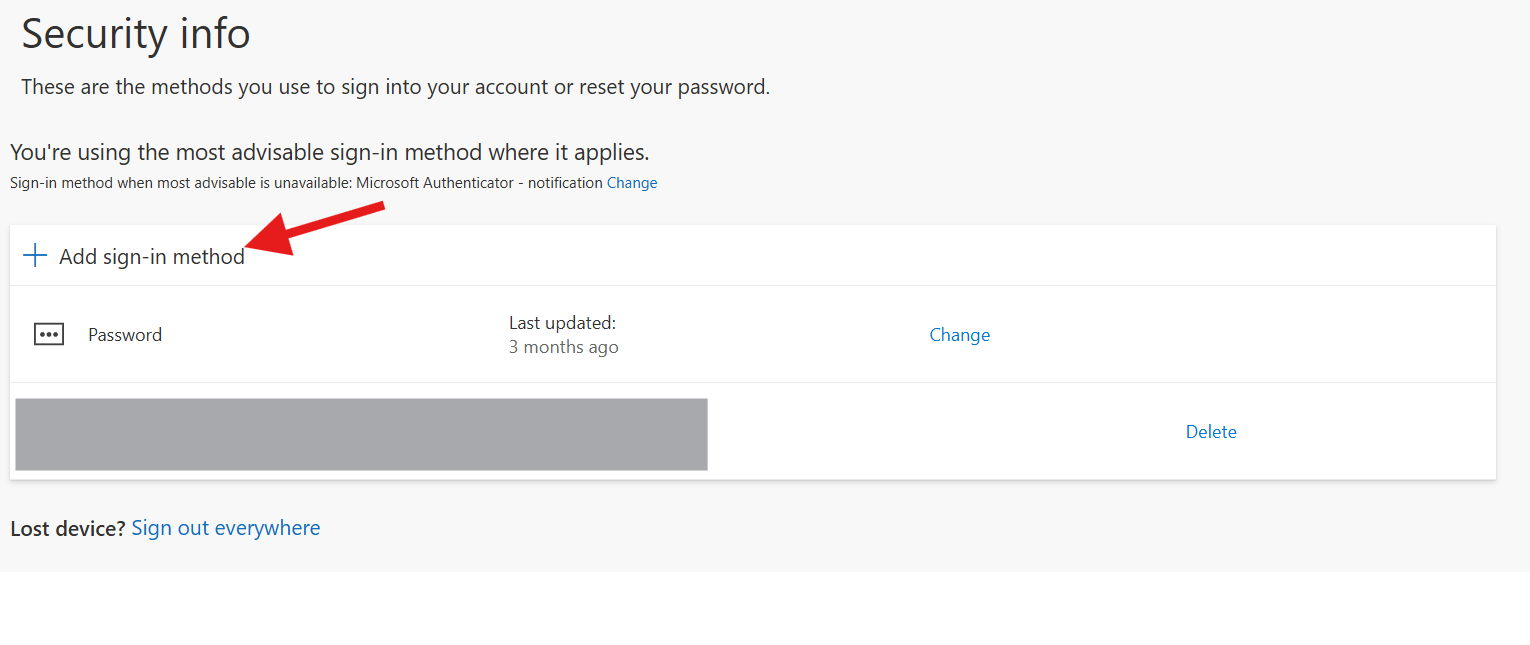The image size is (1530, 645).
Task: Click the red arrow annotation
Action: (315, 229)
